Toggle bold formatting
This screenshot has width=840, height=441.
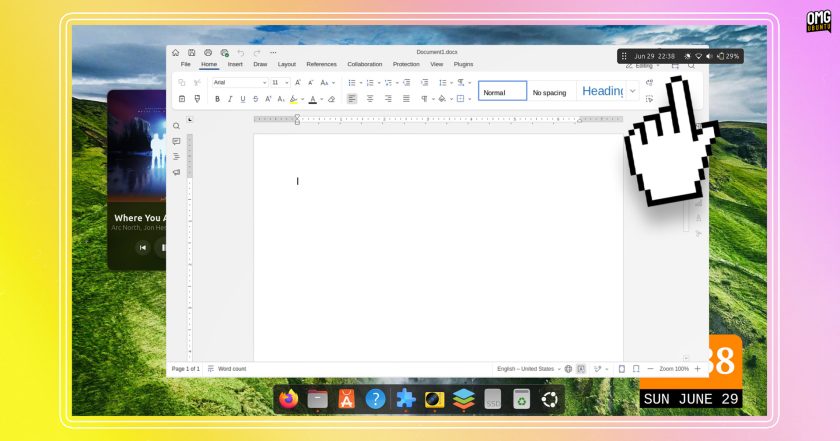pos(217,99)
